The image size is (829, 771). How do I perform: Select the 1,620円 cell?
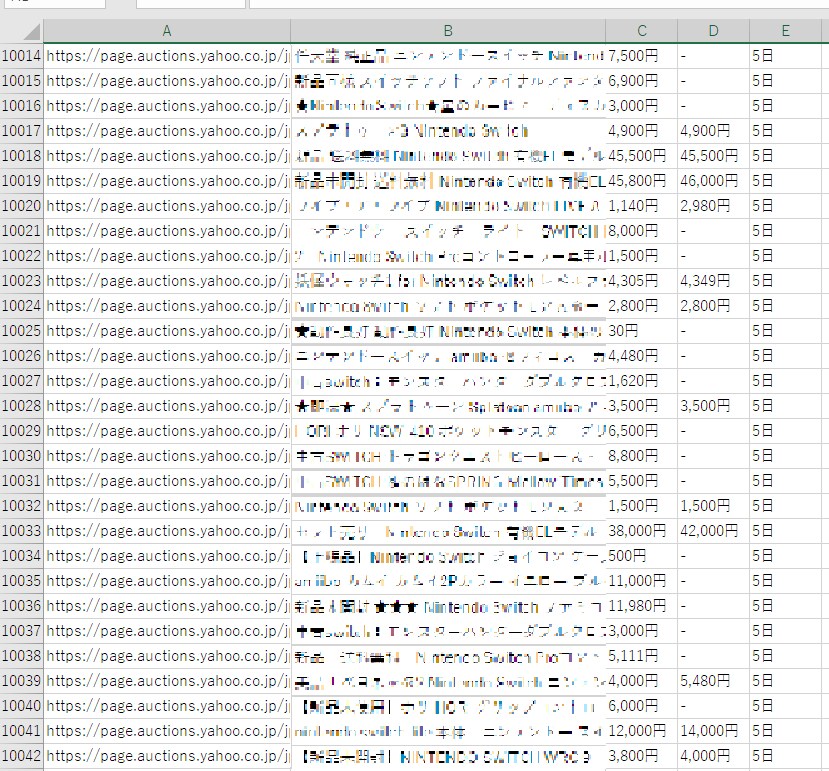[641, 381]
